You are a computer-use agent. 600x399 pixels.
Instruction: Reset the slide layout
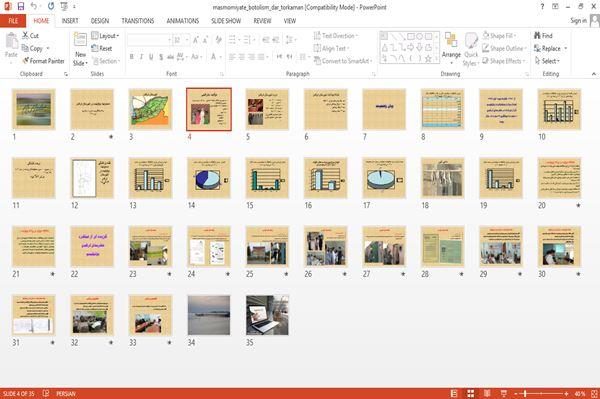coord(102,48)
